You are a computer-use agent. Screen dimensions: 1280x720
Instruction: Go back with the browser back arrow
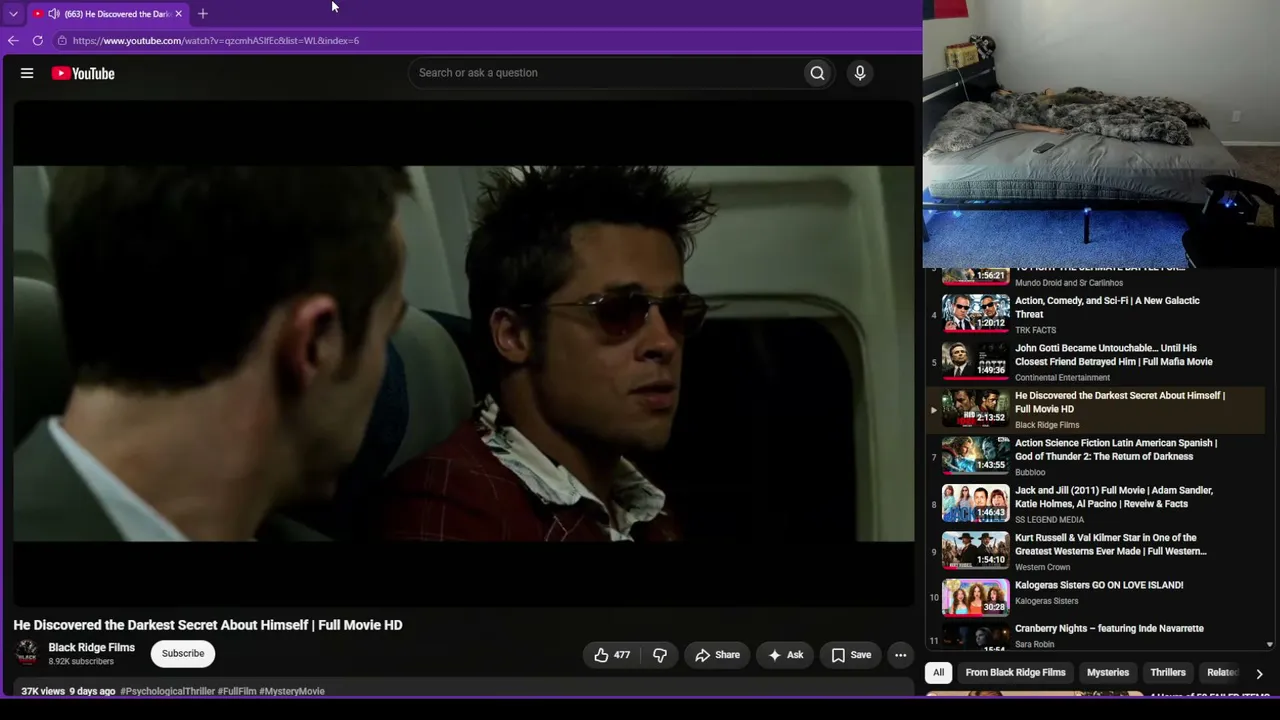(13, 41)
